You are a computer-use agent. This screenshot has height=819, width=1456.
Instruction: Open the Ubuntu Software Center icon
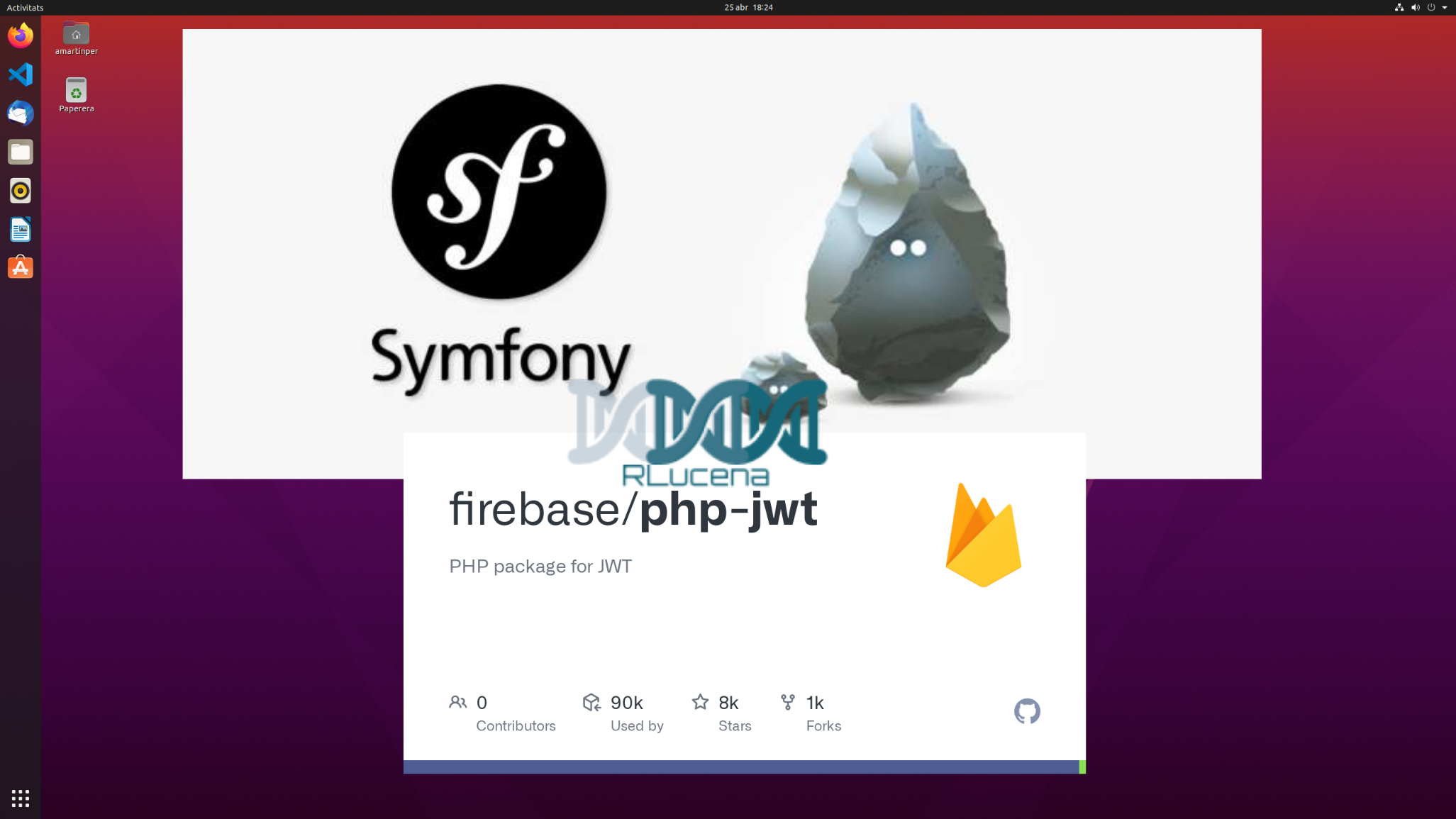pyautogui.click(x=20, y=267)
